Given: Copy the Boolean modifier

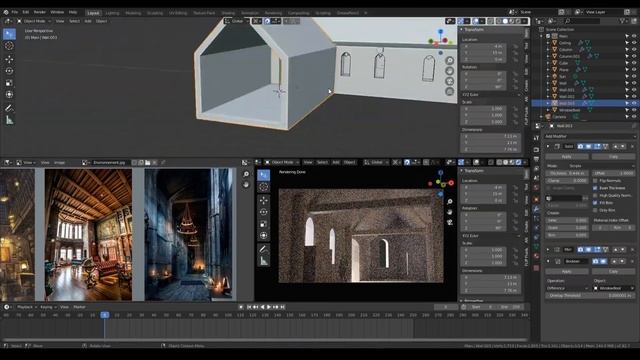Looking at the screenshot, I should pos(613,271).
